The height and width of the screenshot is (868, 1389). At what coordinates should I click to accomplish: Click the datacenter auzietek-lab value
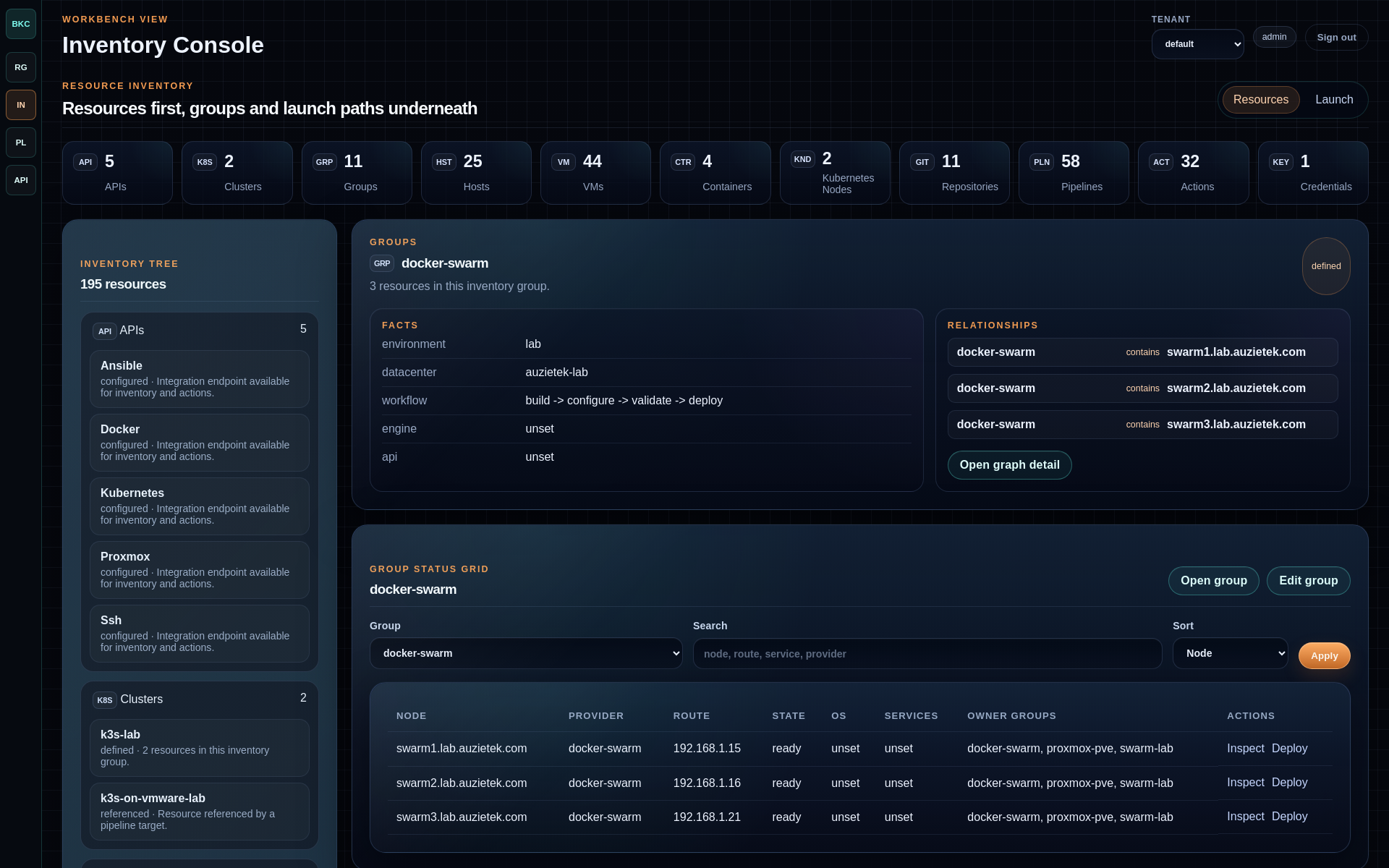click(x=556, y=373)
